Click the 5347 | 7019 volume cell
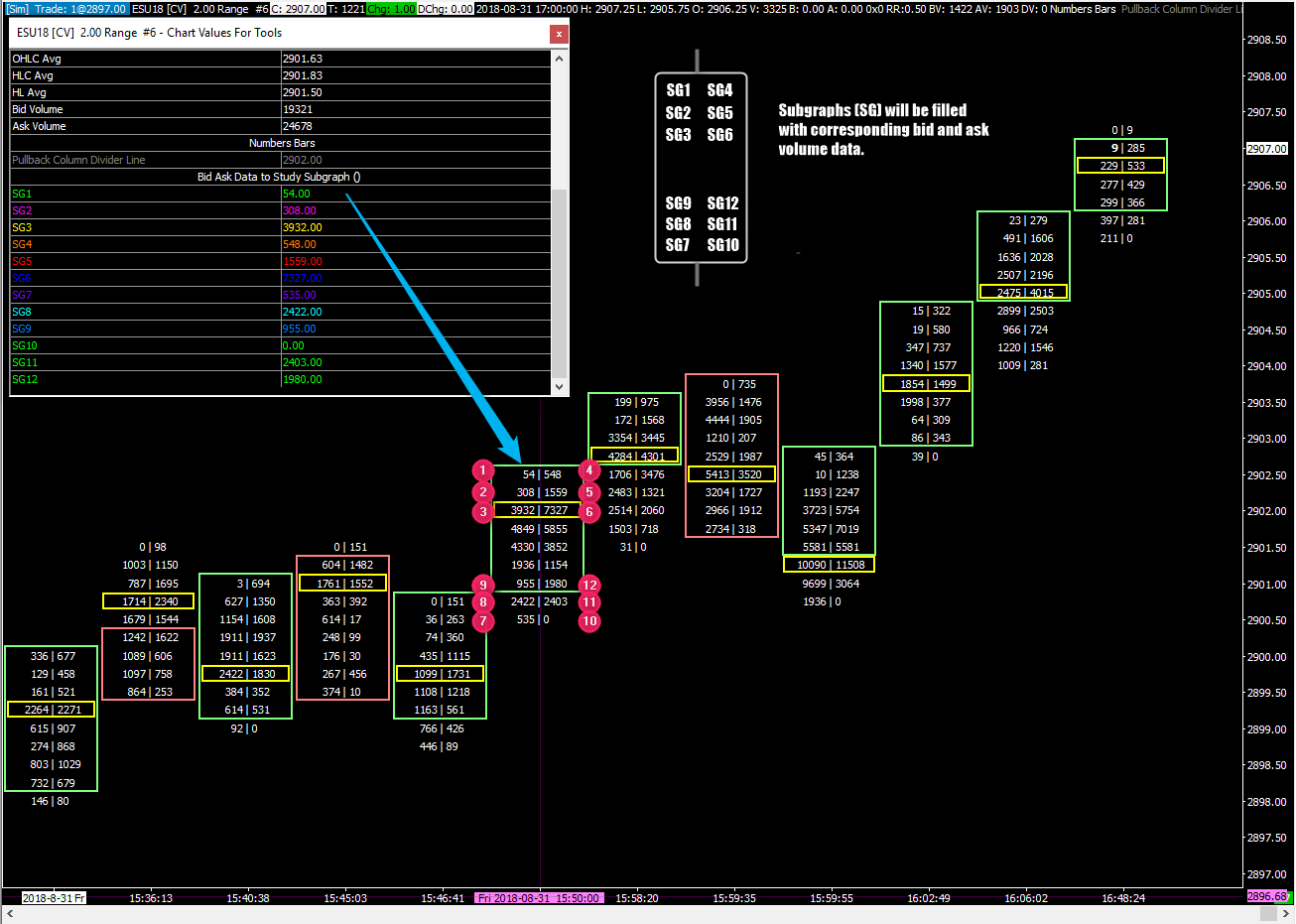1296x924 pixels. pos(831,529)
